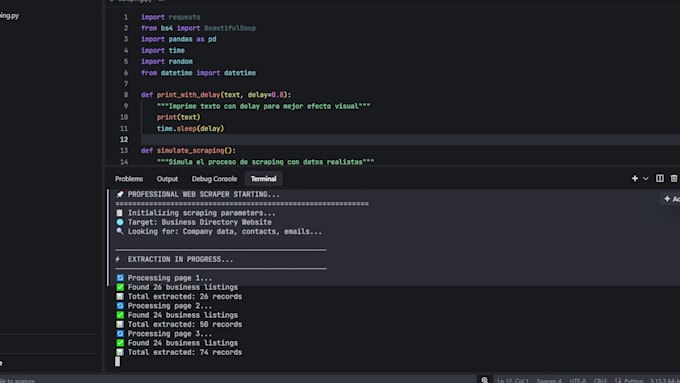Viewport: 680px width, 383px height.
Task: Select the Python language mode in status bar
Action: pyautogui.click(x=633, y=380)
